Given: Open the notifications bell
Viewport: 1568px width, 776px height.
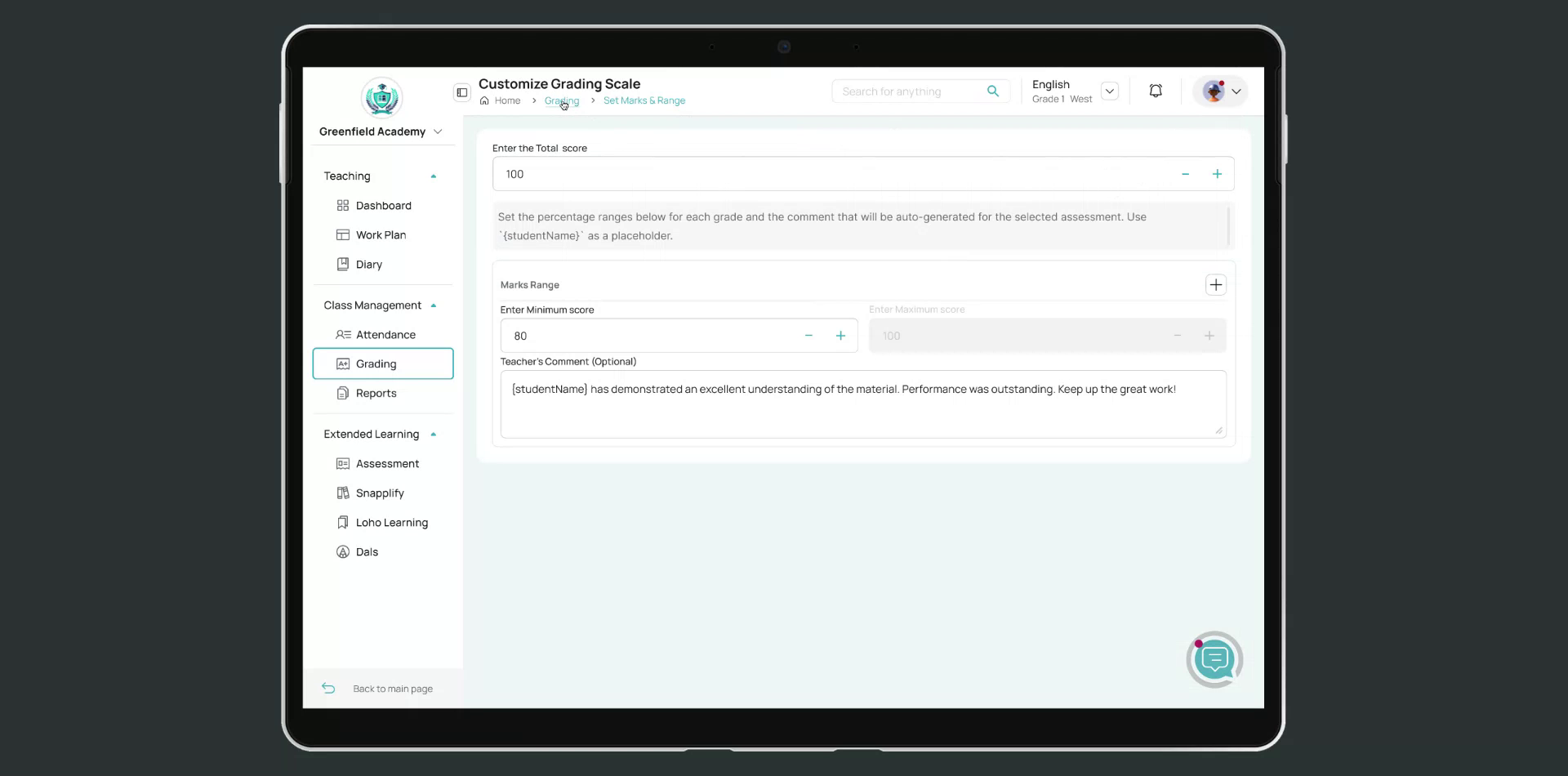Looking at the screenshot, I should tap(1156, 91).
